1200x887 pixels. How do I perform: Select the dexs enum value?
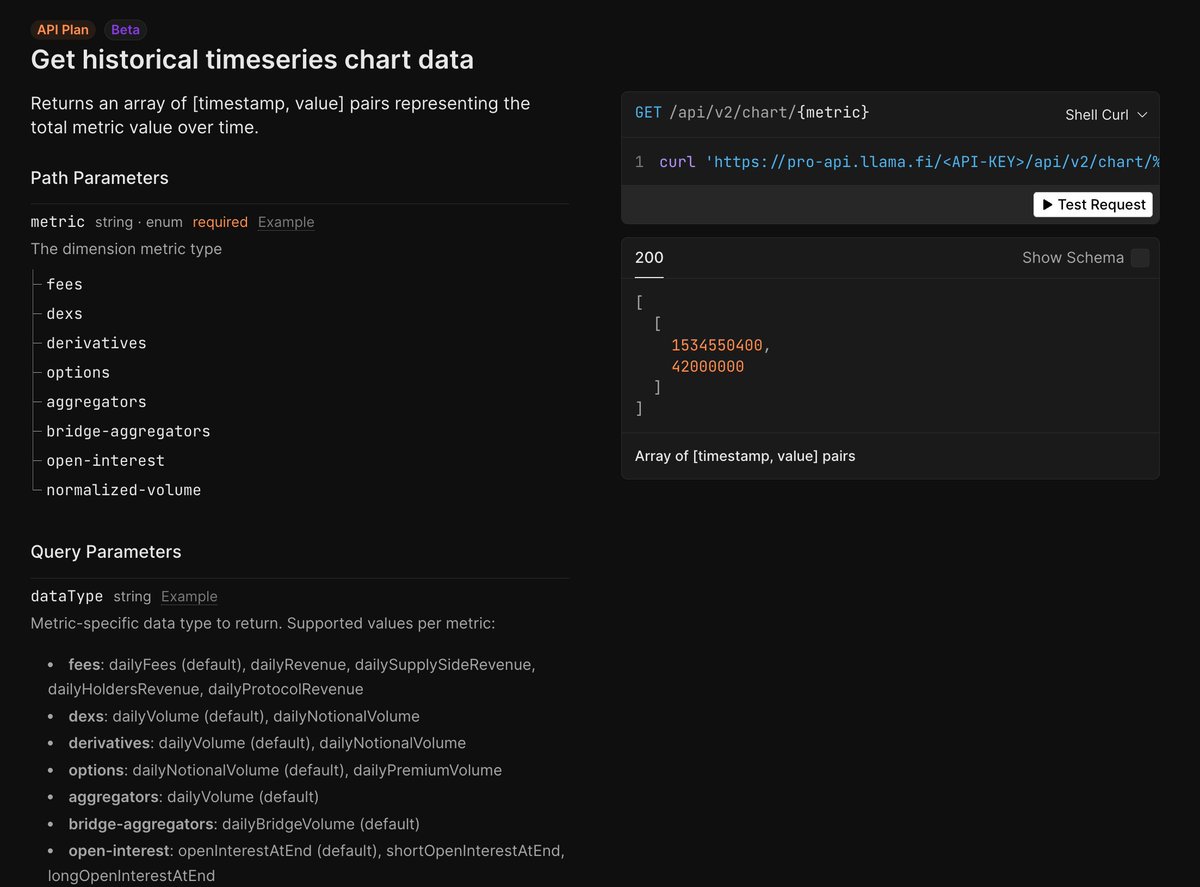tap(65, 314)
